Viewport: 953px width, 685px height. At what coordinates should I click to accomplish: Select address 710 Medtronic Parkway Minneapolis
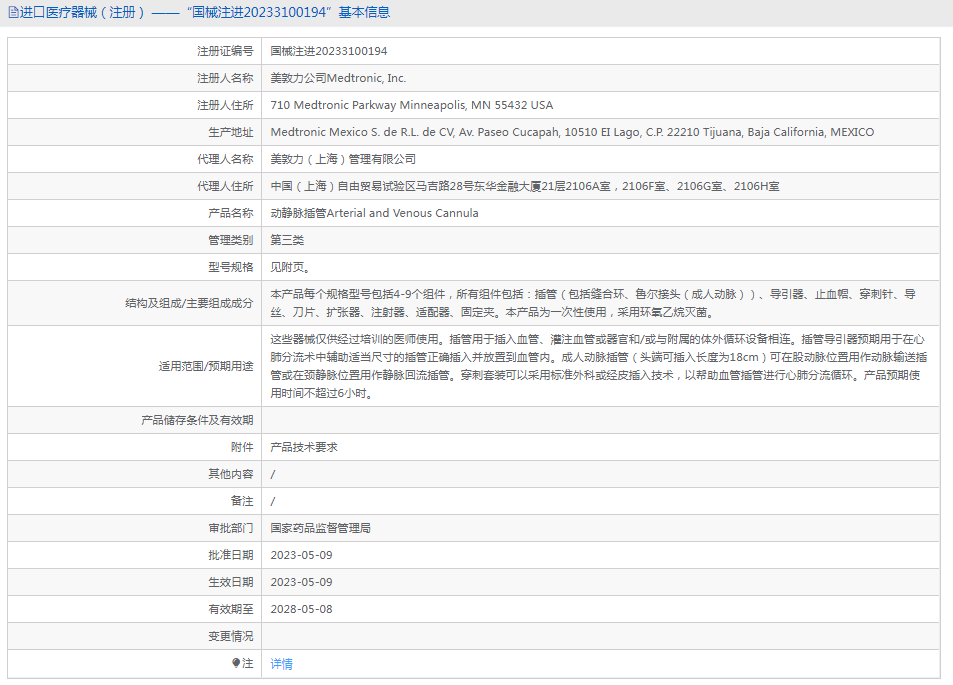[x=411, y=105]
